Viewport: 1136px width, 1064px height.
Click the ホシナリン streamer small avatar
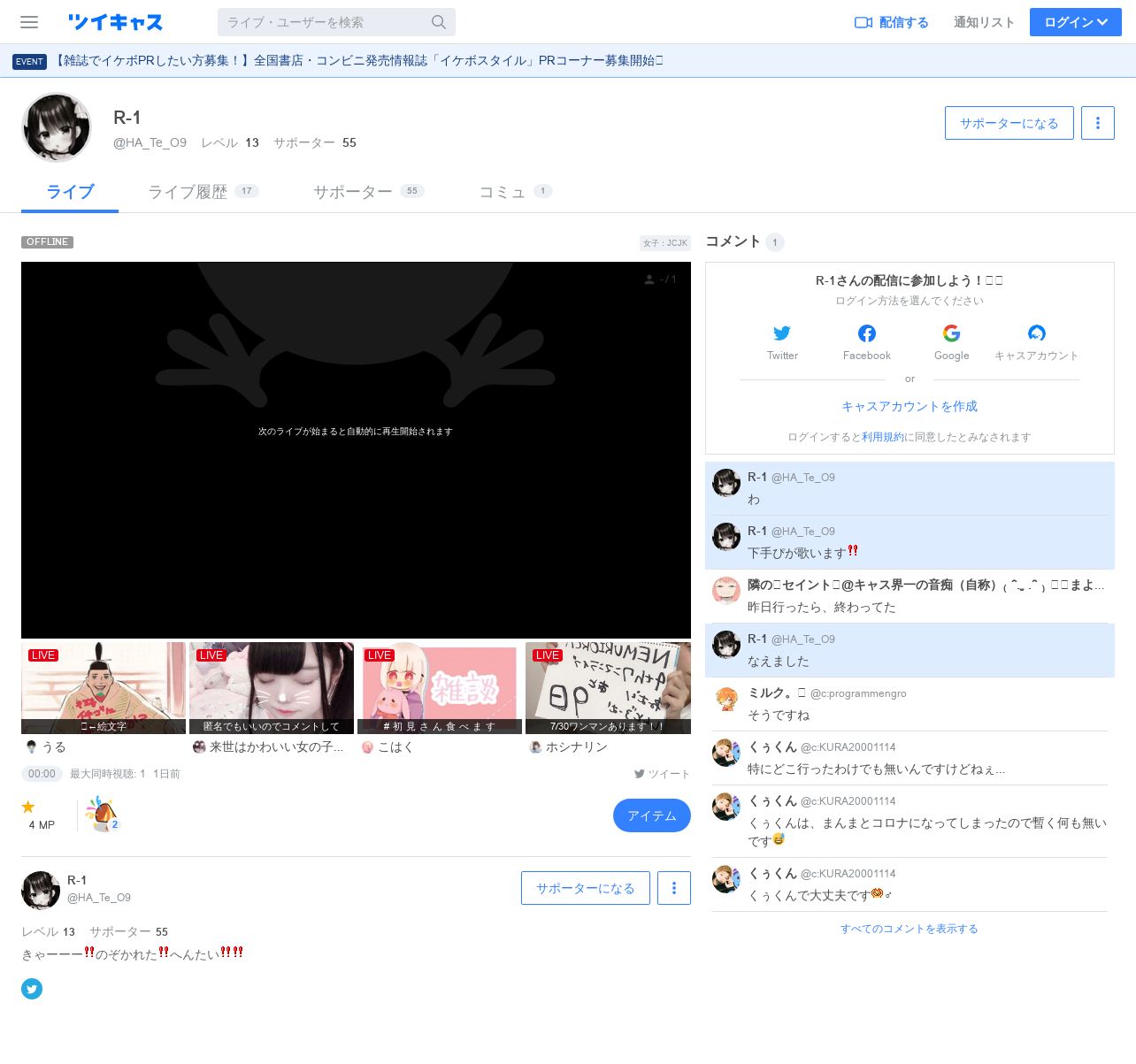coord(535,747)
